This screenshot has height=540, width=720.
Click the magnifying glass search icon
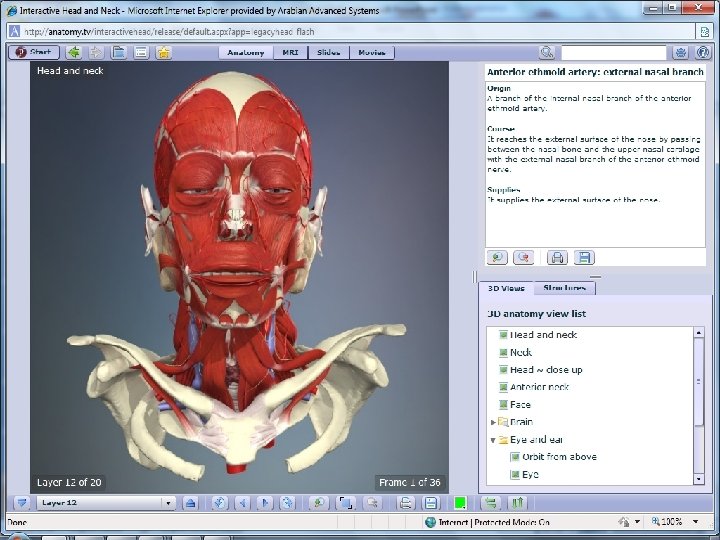pos(547,52)
